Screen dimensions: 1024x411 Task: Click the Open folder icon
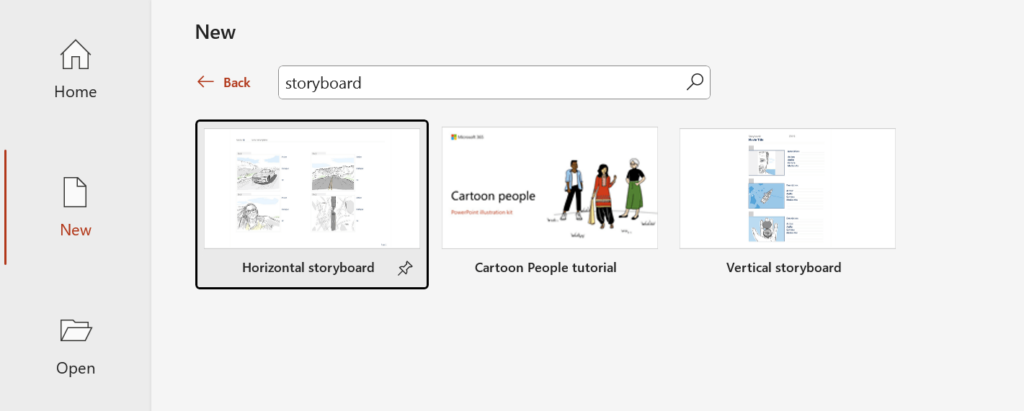click(x=76, y=330)
